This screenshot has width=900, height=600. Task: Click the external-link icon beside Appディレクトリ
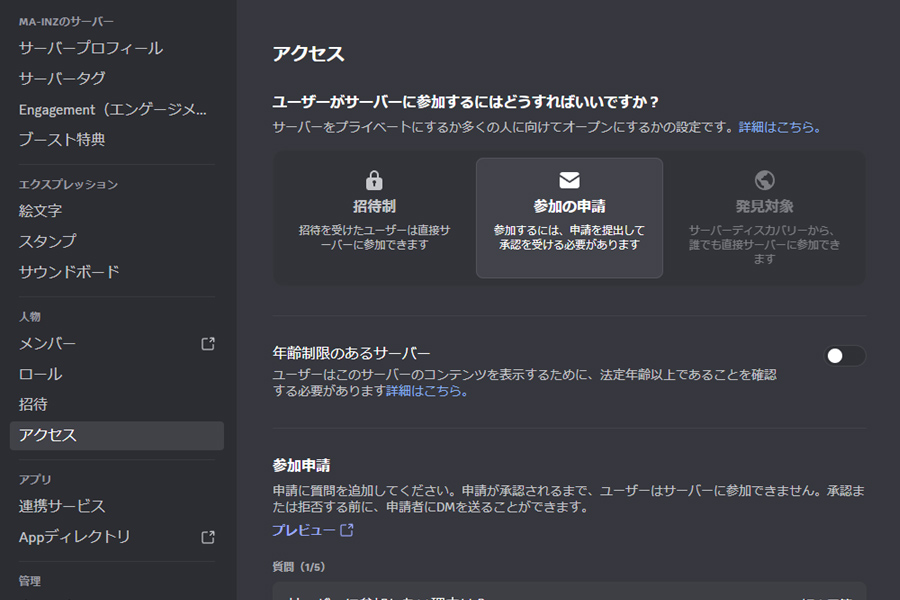pyautogui.click(x=207, y=537)
